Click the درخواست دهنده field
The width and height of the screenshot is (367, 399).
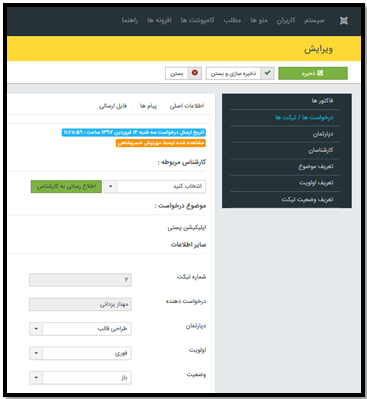coord(80,304)
